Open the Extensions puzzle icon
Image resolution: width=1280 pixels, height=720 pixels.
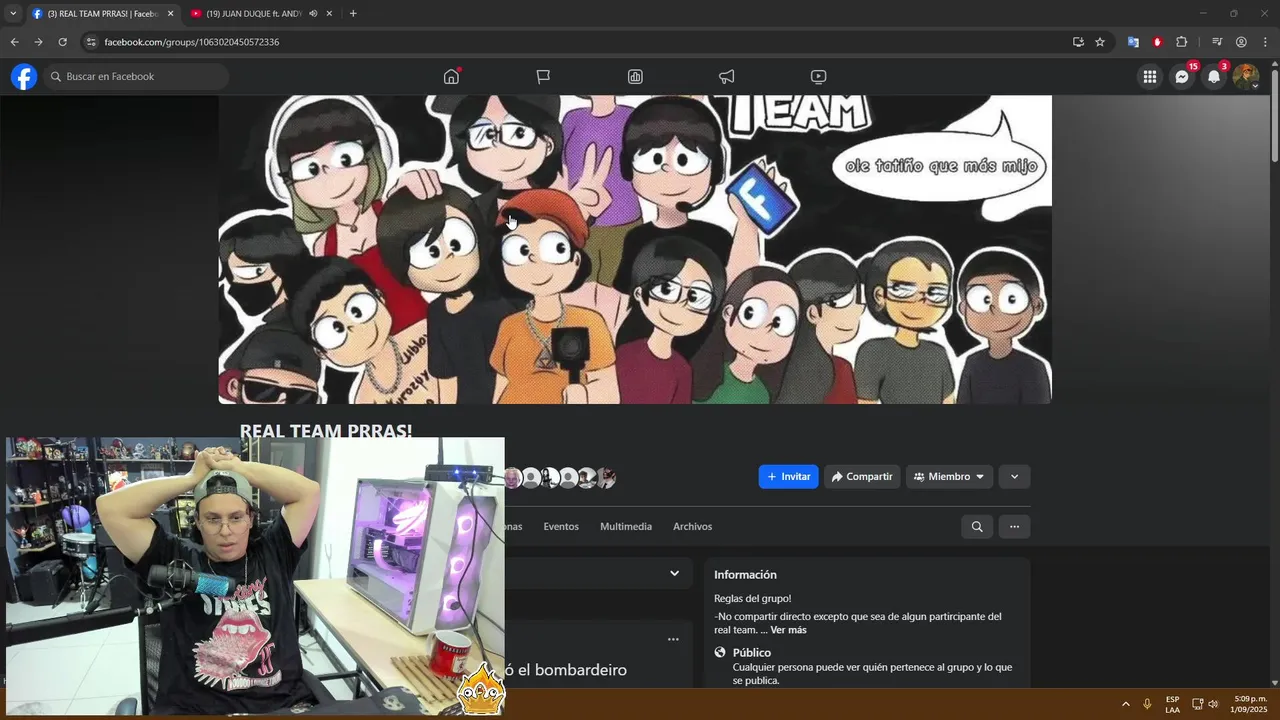tap(1181, 42)
